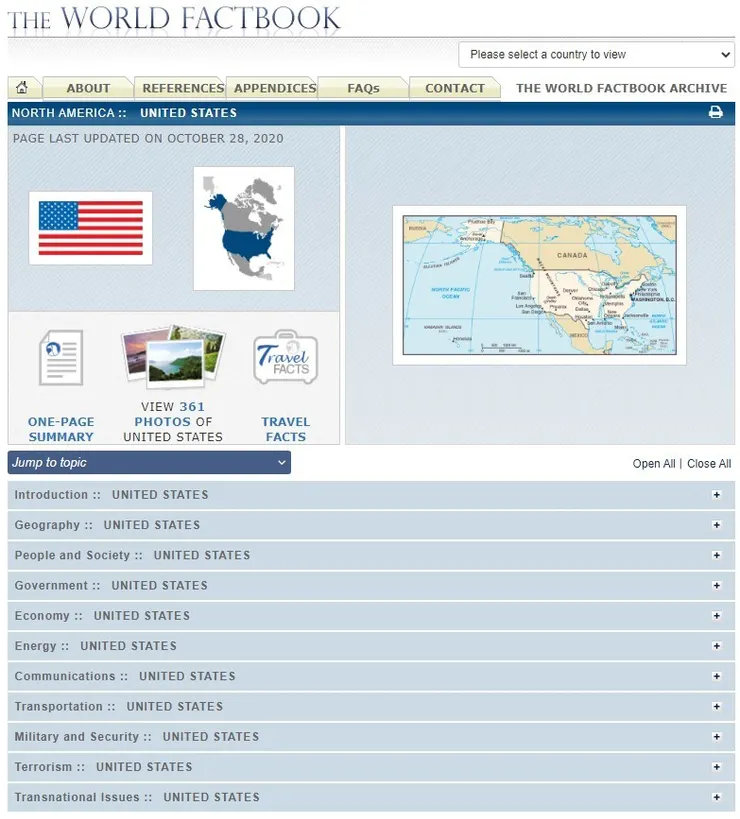Click page last updated date text
This screenshot has width=740, height=819.
coord(148,138)
